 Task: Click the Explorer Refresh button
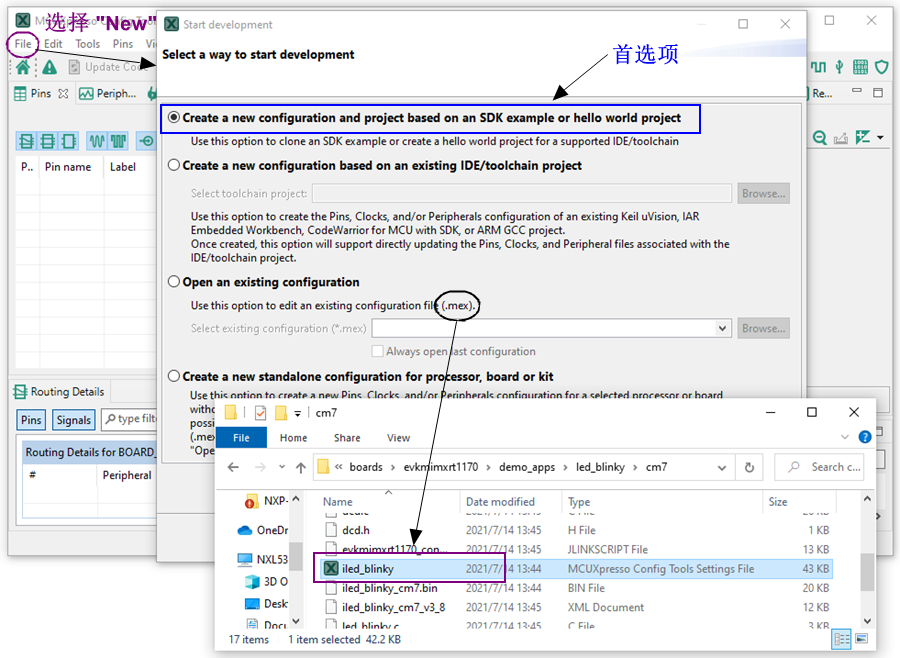pyautogui.click(x=749, y=467)
